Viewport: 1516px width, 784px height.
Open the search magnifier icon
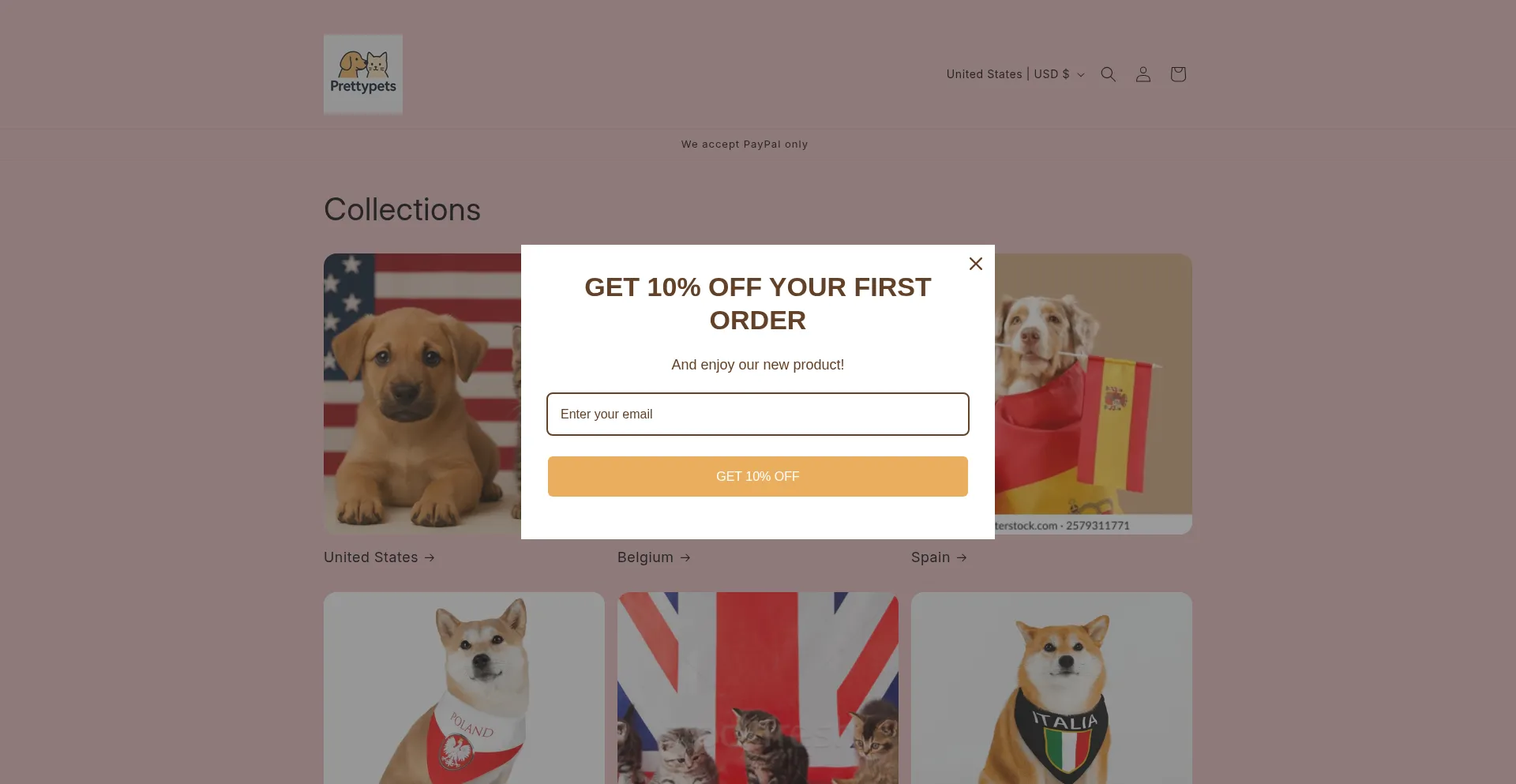1108,74
